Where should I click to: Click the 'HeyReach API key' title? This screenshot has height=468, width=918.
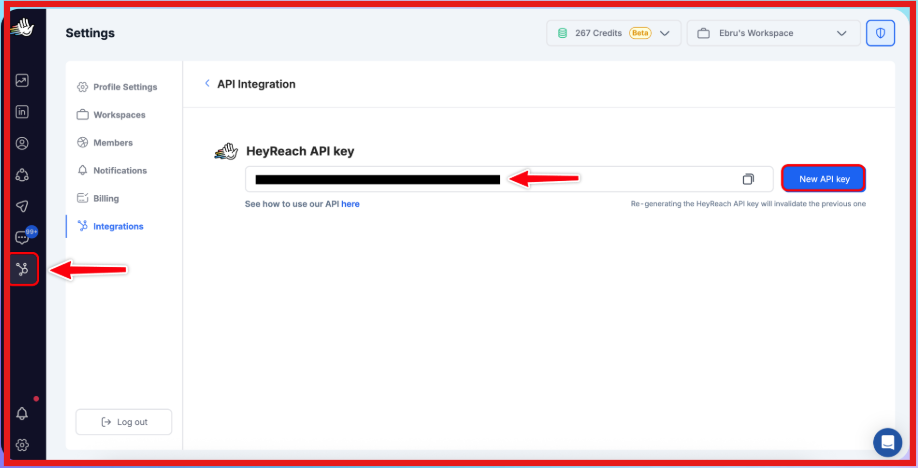tap(300, 151)
